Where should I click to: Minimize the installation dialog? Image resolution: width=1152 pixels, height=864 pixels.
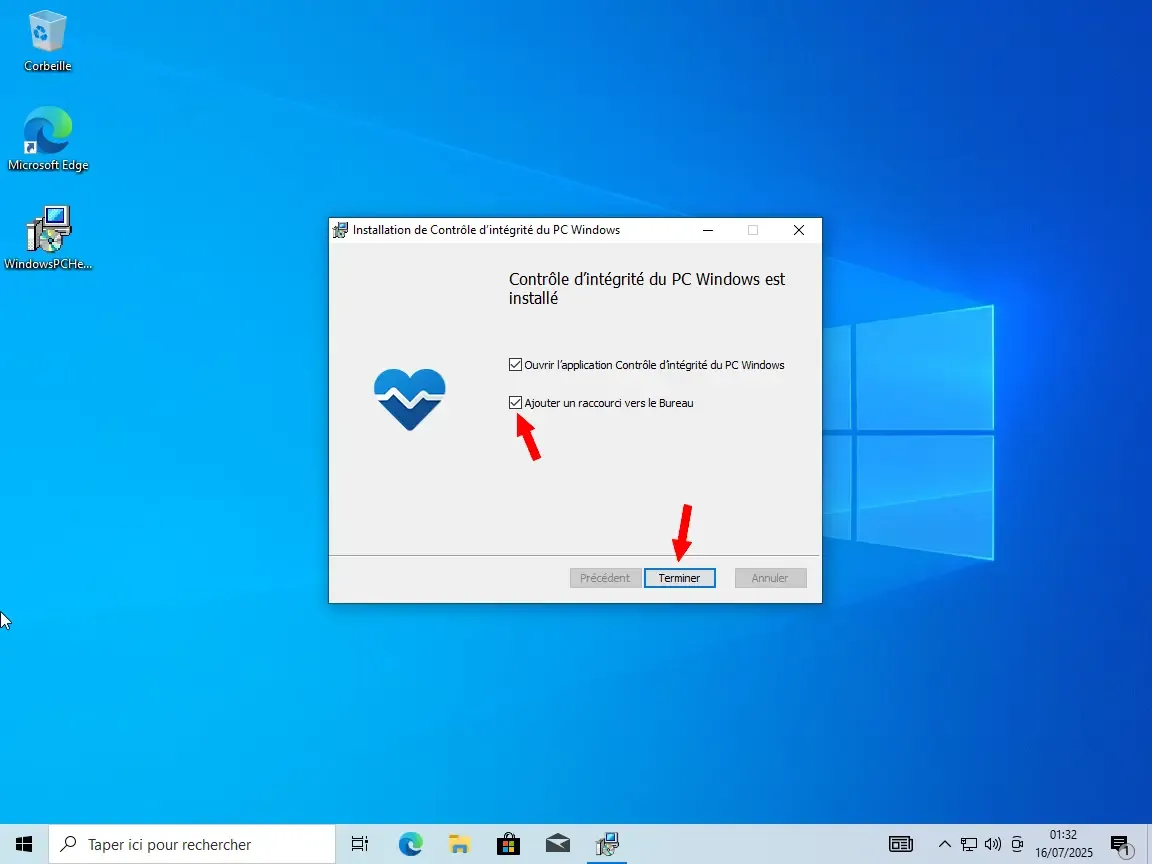[708, 230]
